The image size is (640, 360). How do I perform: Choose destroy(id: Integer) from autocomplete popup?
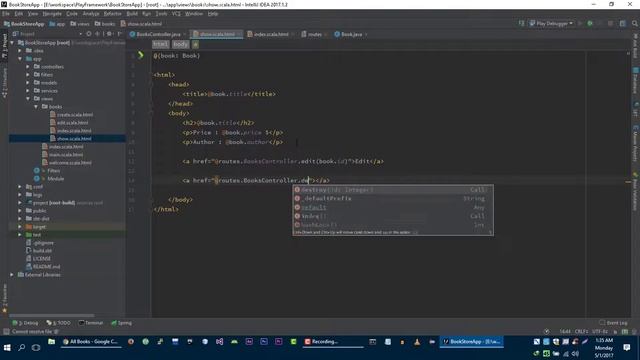393,190
